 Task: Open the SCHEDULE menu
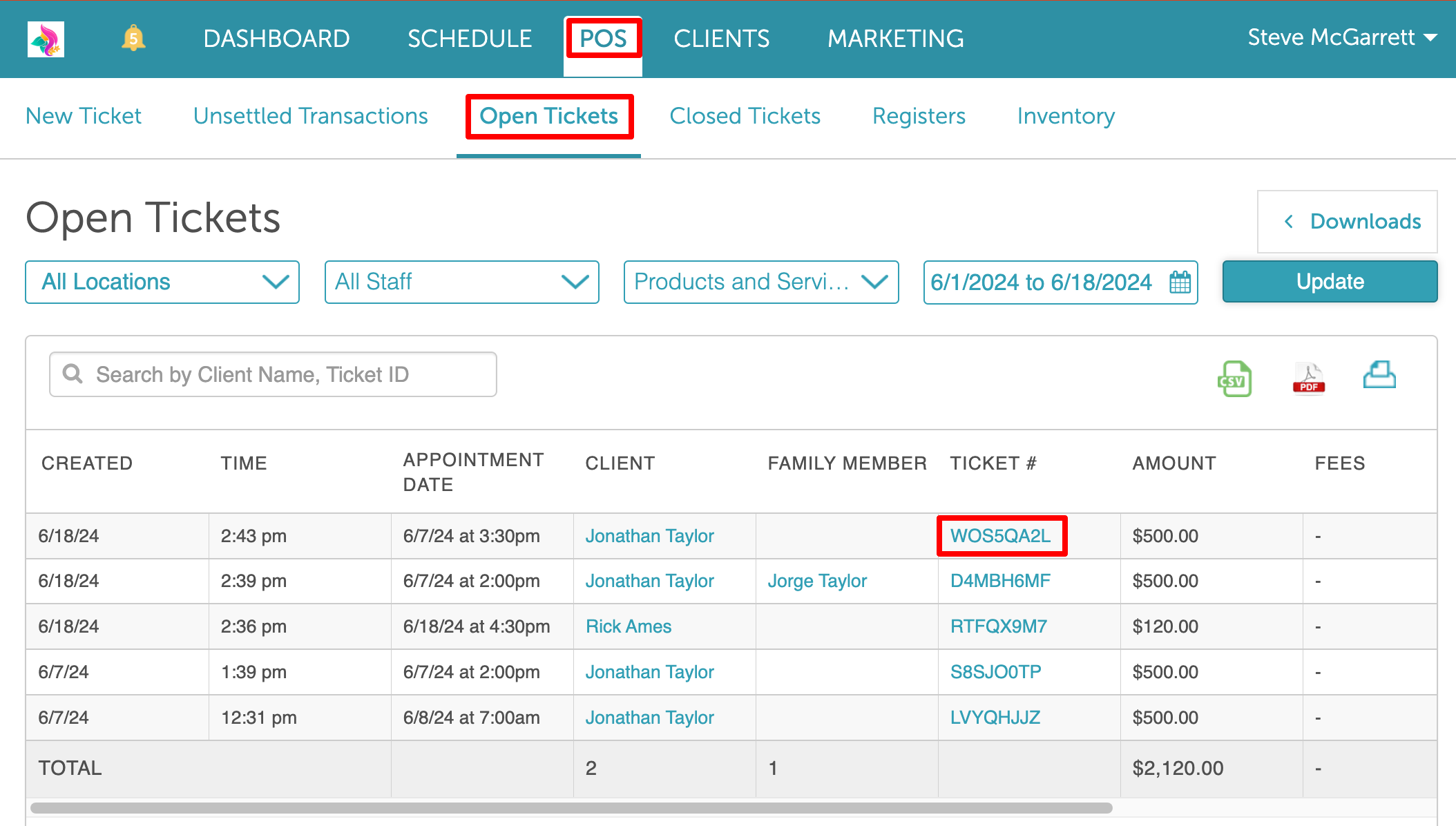coord(470,39)
